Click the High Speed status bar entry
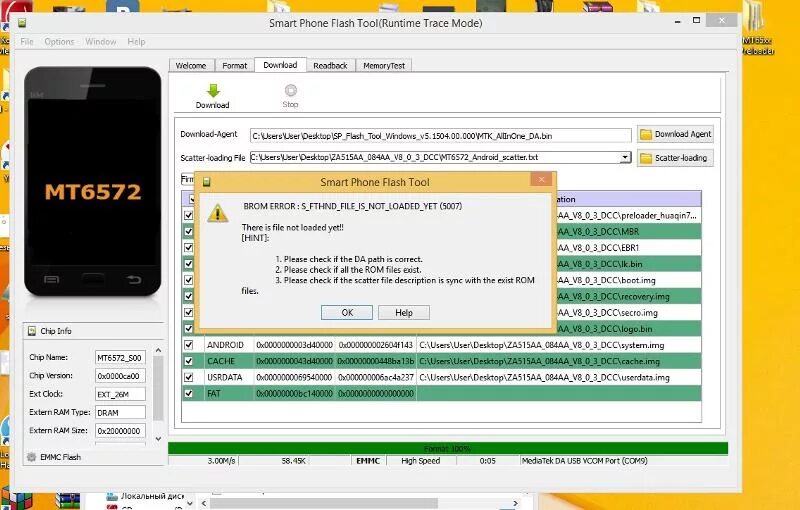This screenshot has width=800, height=510. click(x=420, y=461)
